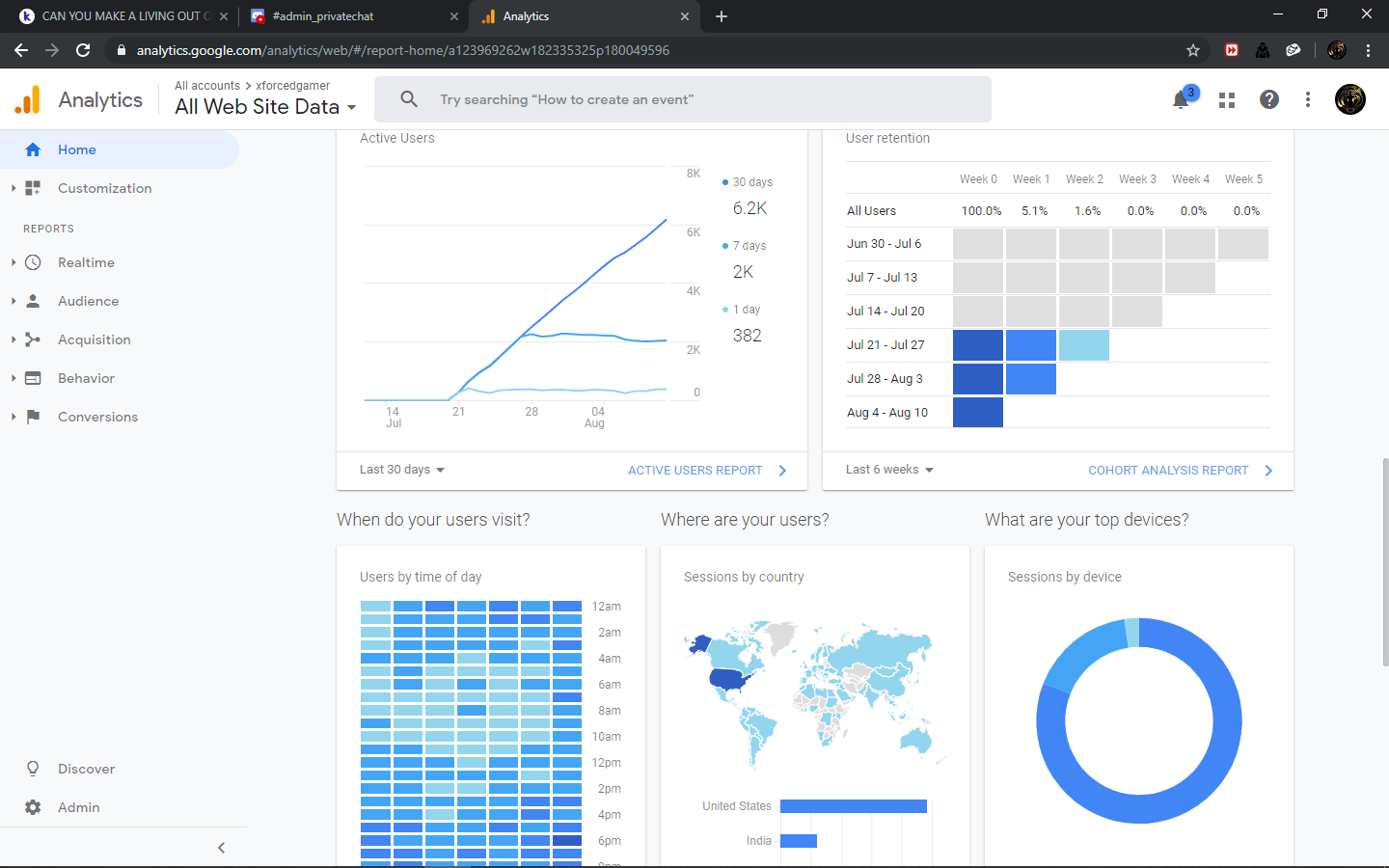This screenshot has height=868, width=1389.
Task: Click the Realtime clock icon
Action: click(33, 262)
